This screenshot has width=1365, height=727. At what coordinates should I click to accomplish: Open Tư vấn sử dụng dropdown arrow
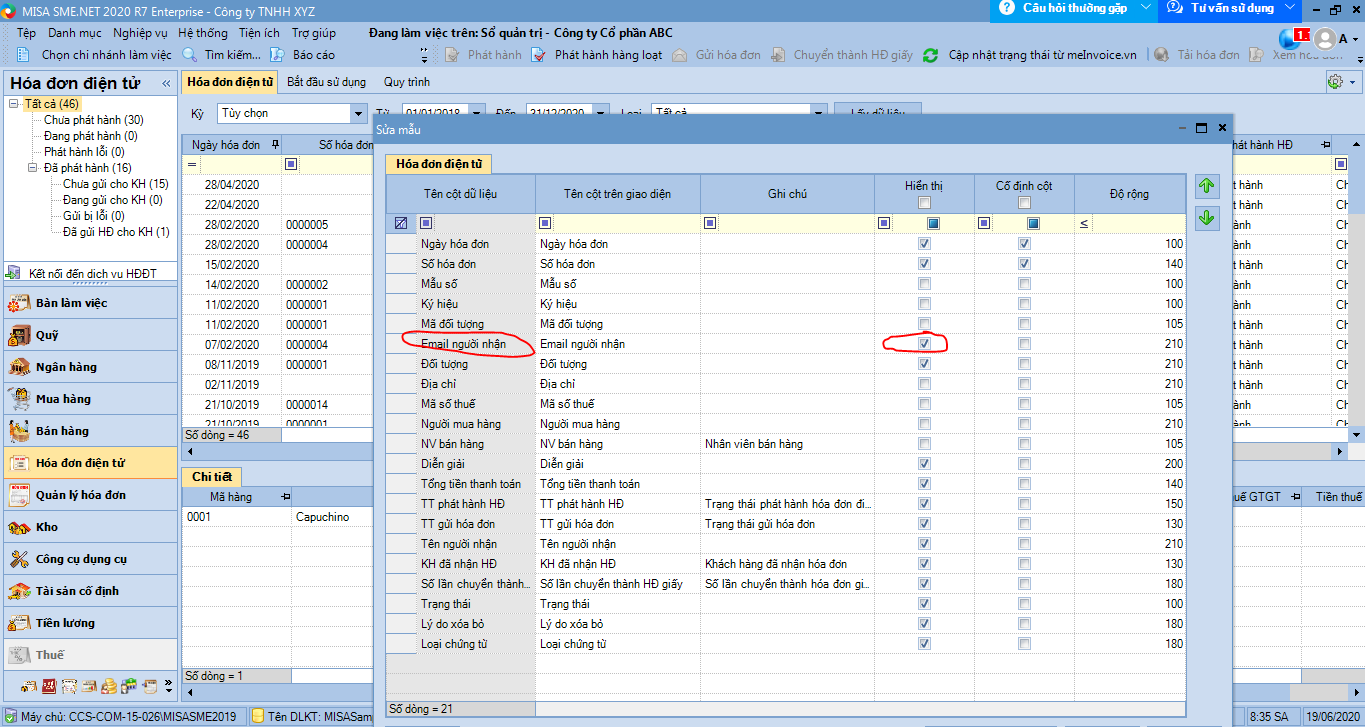click(x=1290, y=8)
